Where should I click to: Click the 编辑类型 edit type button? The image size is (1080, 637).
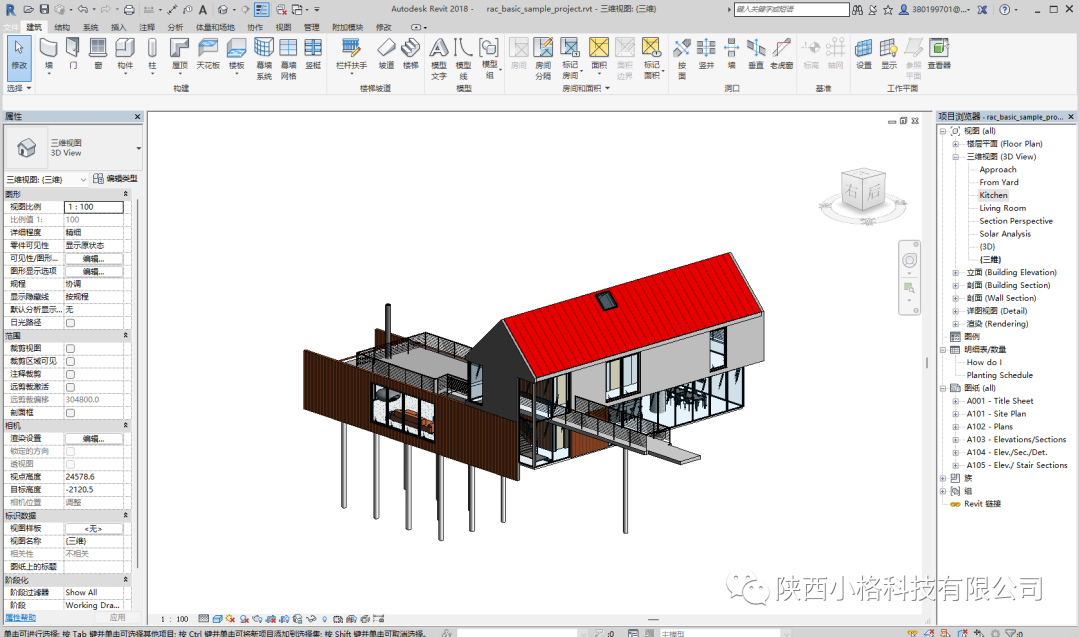coord(116,178)
